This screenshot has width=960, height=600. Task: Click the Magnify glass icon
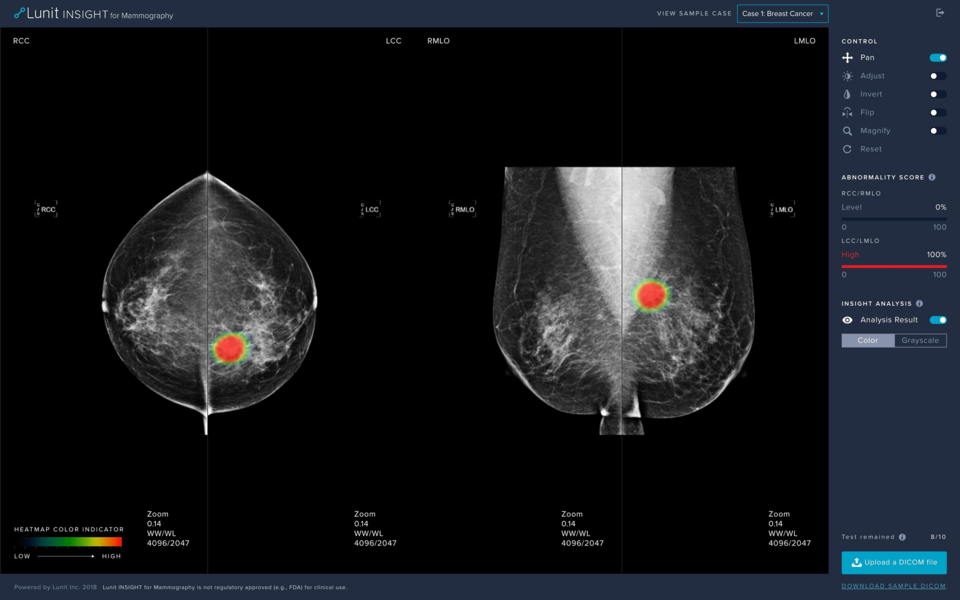847,131
